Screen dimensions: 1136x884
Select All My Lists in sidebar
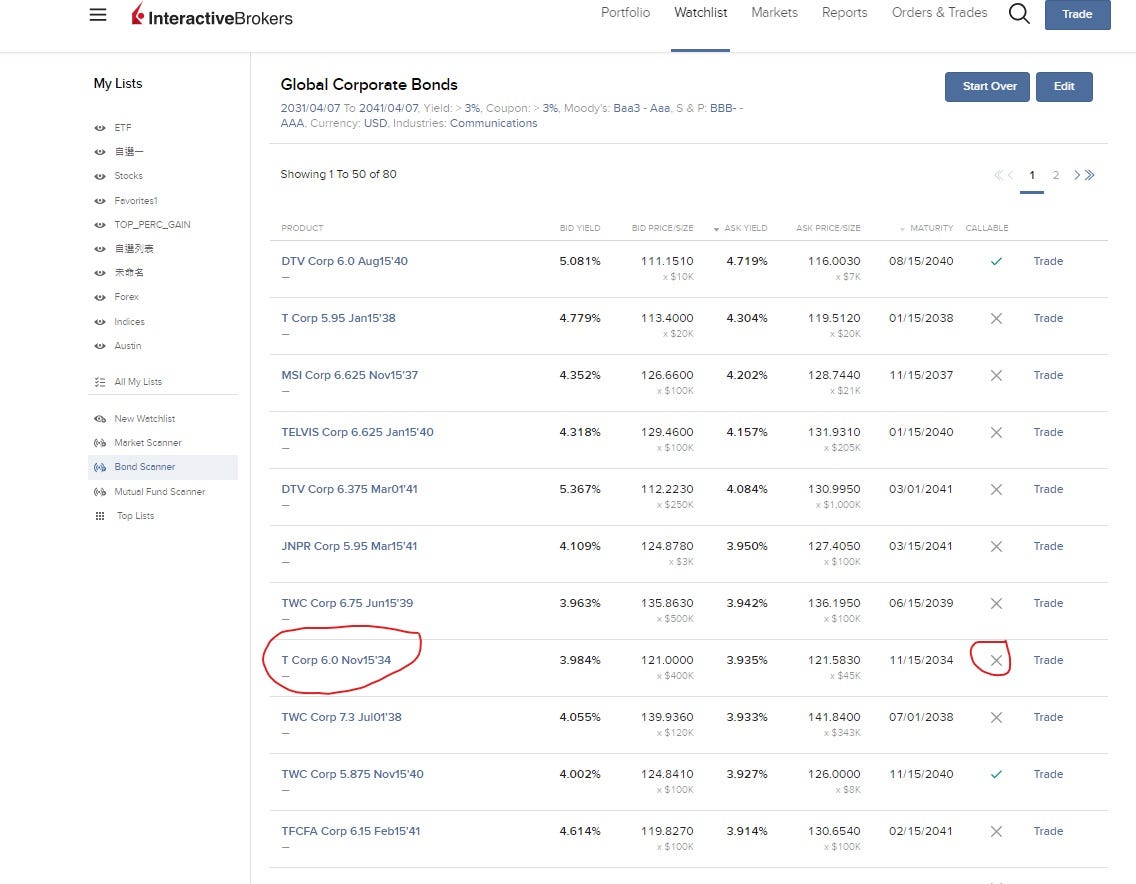(x=138, y=382)
